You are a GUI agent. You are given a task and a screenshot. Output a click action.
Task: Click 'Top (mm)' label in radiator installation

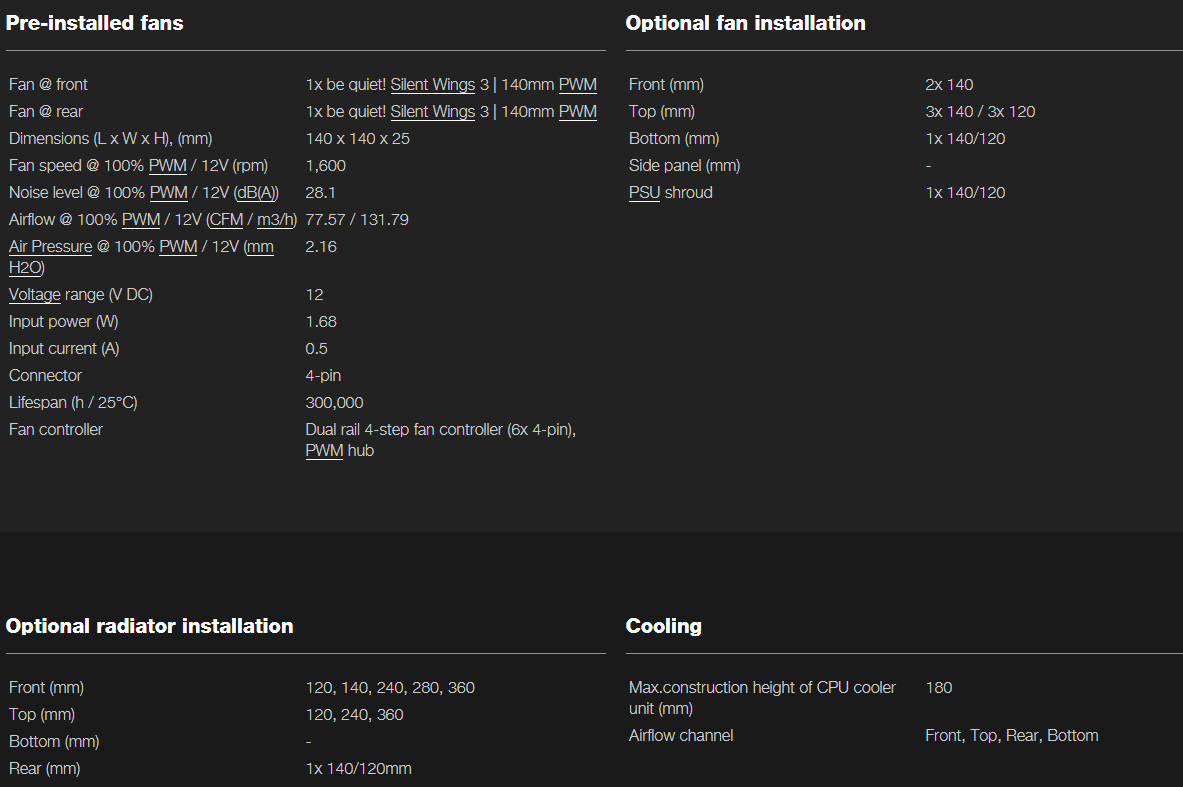[x=41, y=715]
